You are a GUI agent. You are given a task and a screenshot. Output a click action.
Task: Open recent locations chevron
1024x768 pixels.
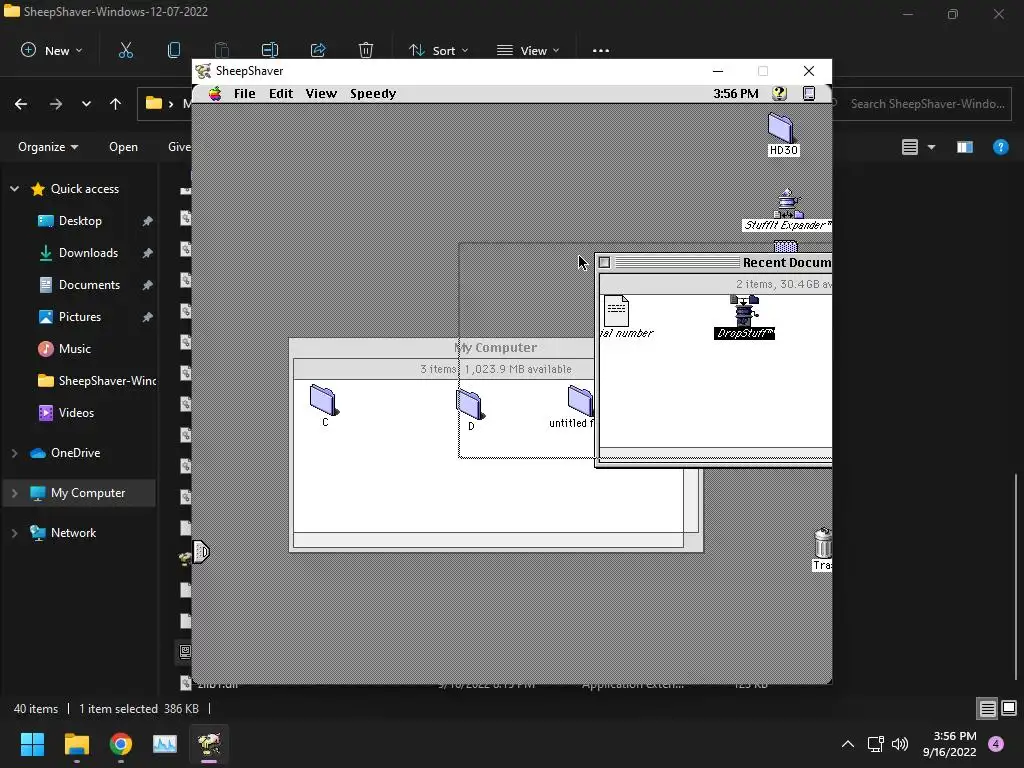point(86,104)
